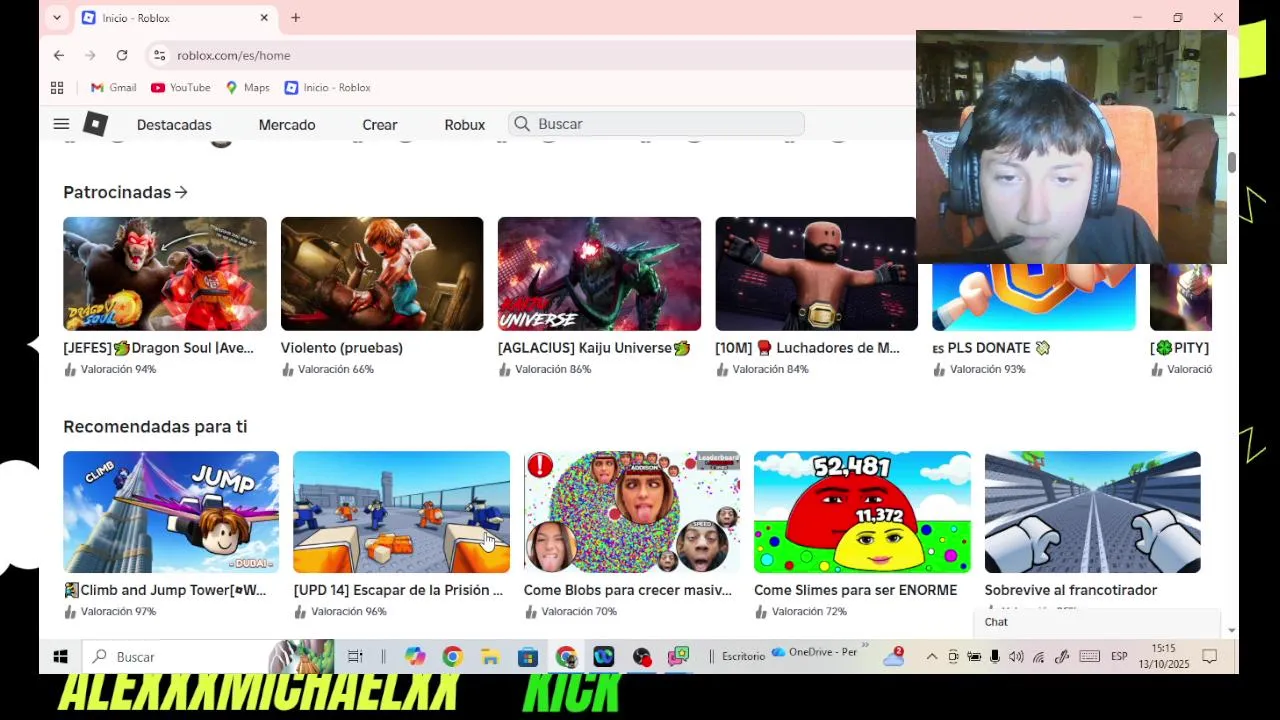Image resolution: width=1280 pixels, height=720 pixels.
Task: Click the address bar showing roblox.com/es/home
Action: tap(233, 55)
